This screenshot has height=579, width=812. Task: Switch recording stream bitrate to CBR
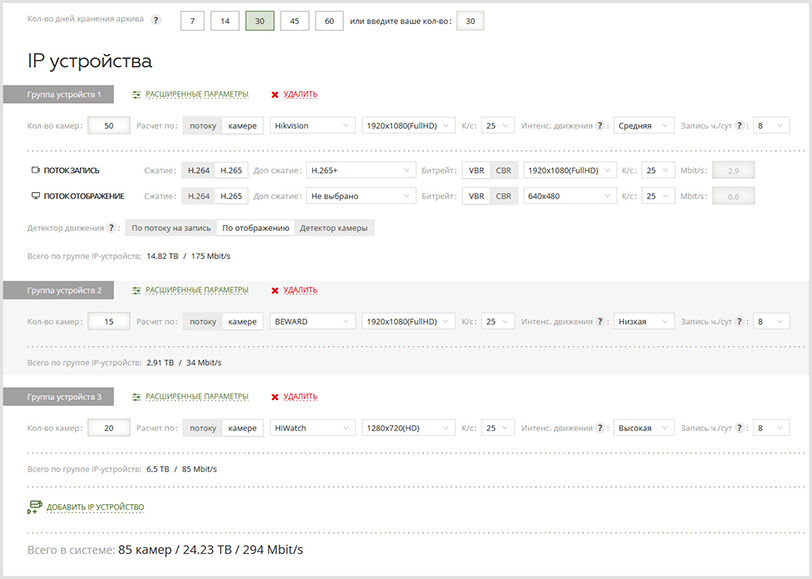click(x=503, y=170)
